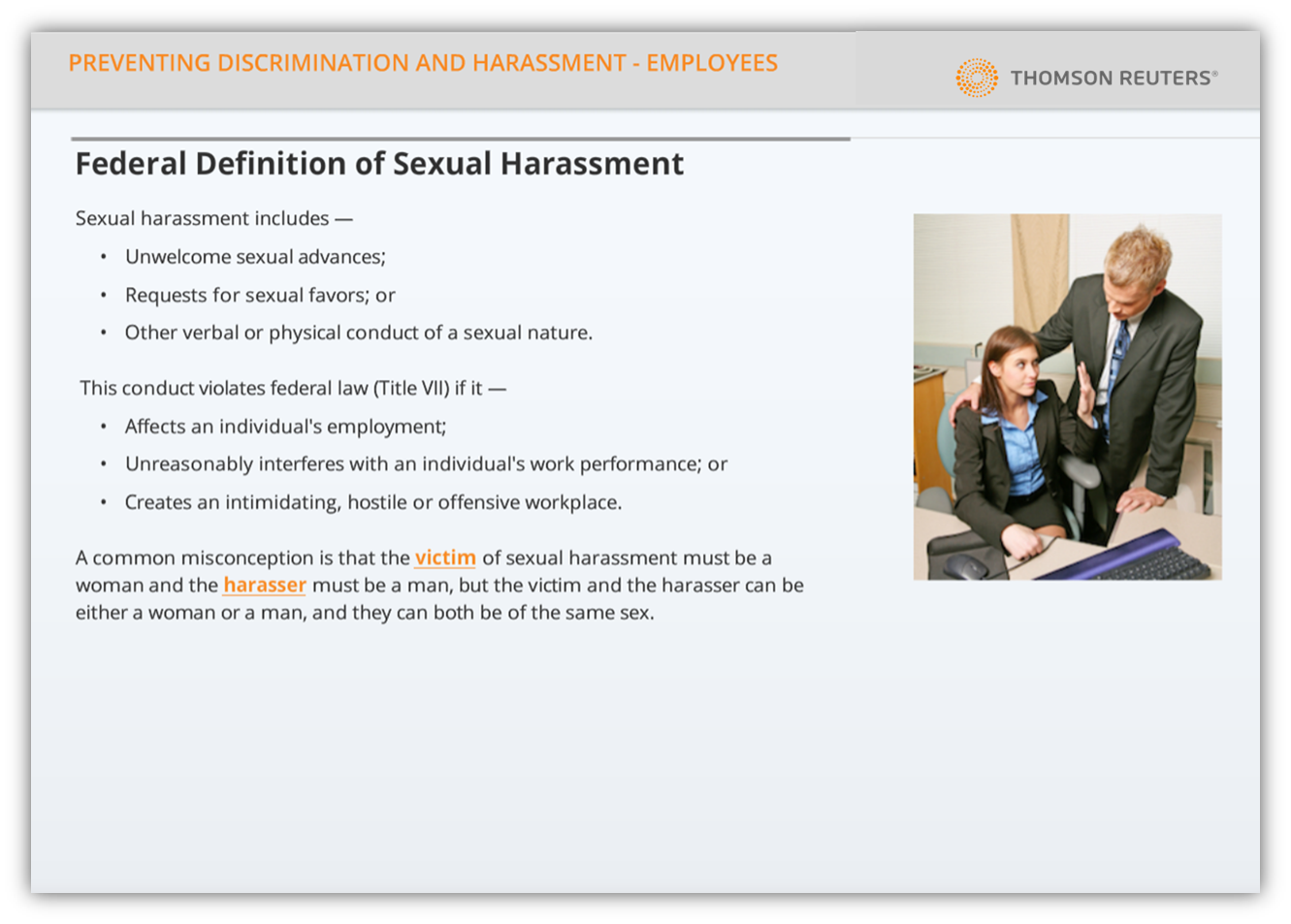Click the 'Creates an intimidating, hostile' bullet
Viewport: 1291px width, 924px height.
(x=372, y=502)
